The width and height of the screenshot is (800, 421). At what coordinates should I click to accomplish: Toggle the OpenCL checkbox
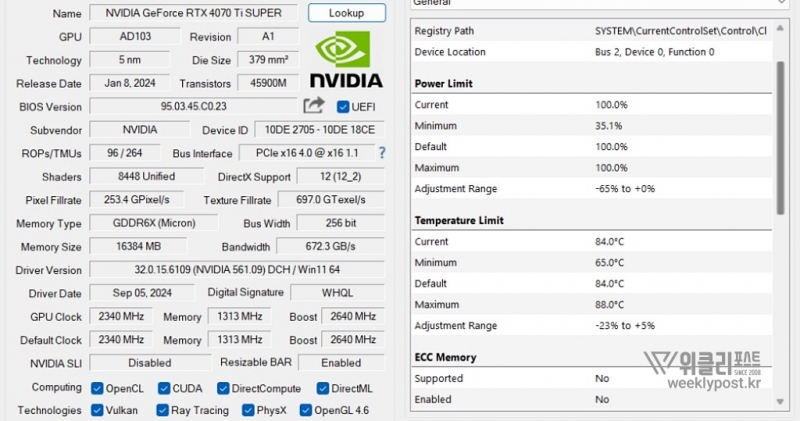97,388
